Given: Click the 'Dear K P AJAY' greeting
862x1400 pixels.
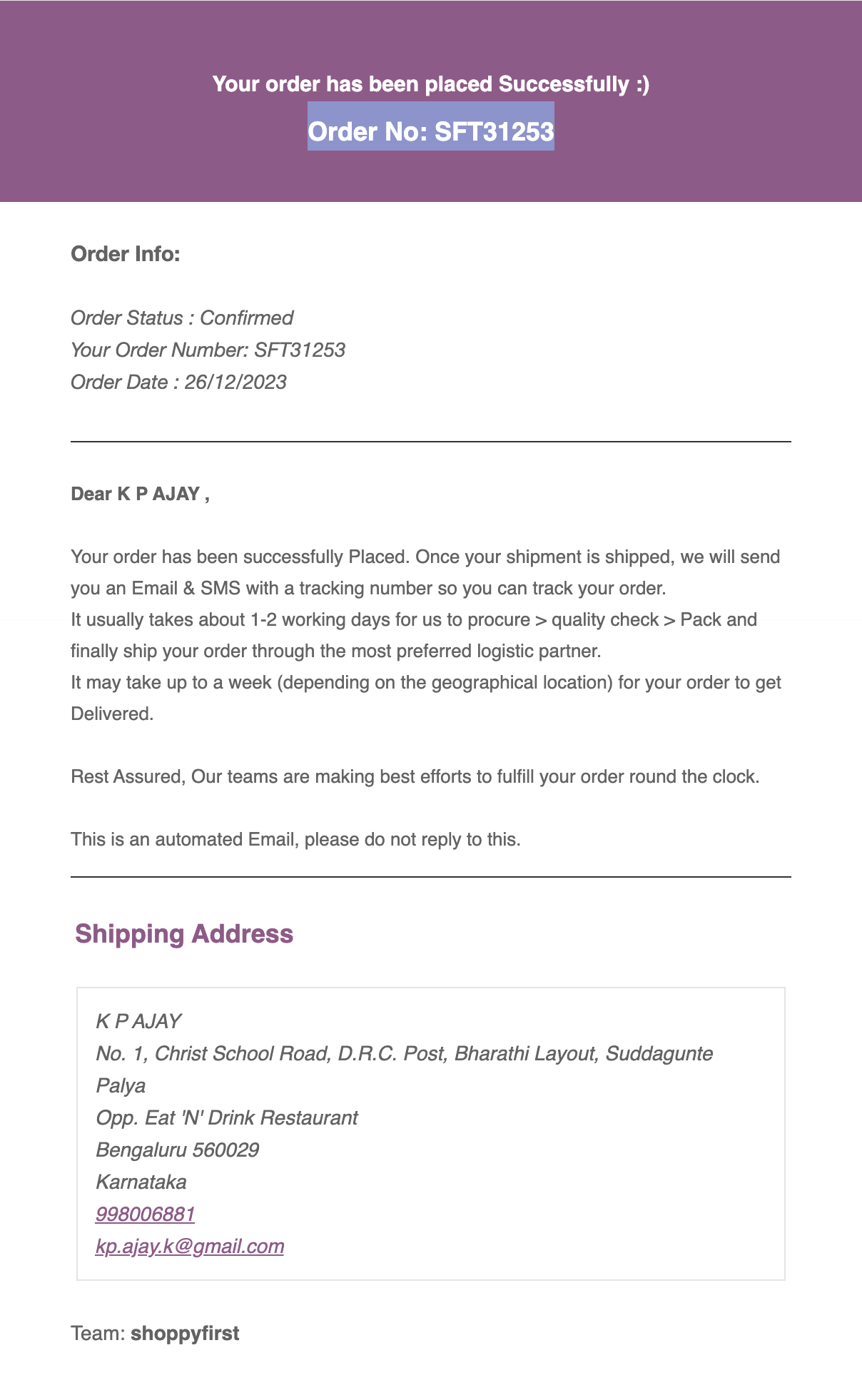Looking at the screenshot, I should pyautogui.click(x=140, y=494).
